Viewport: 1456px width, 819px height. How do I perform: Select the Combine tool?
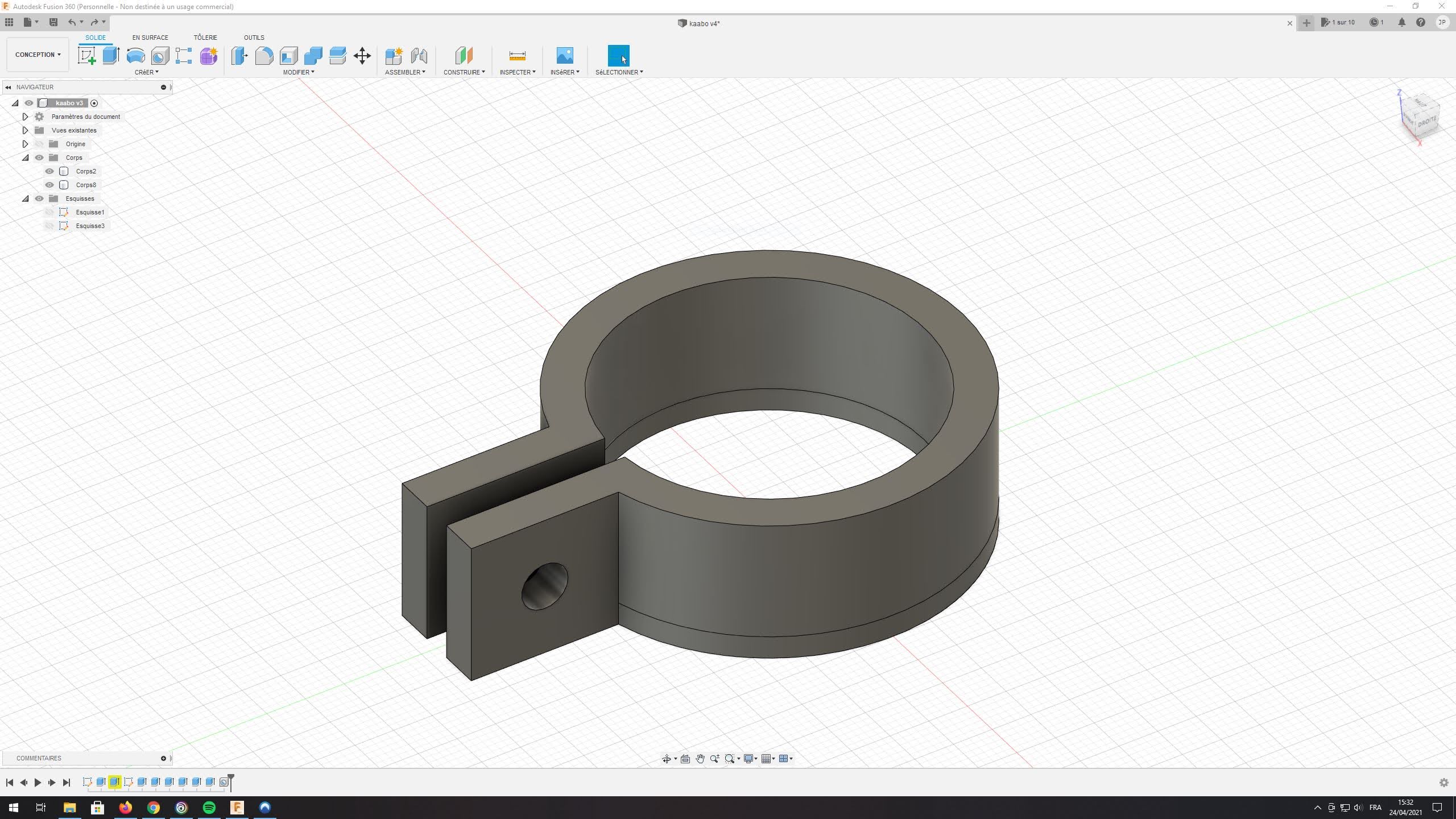tap(313, 56)
